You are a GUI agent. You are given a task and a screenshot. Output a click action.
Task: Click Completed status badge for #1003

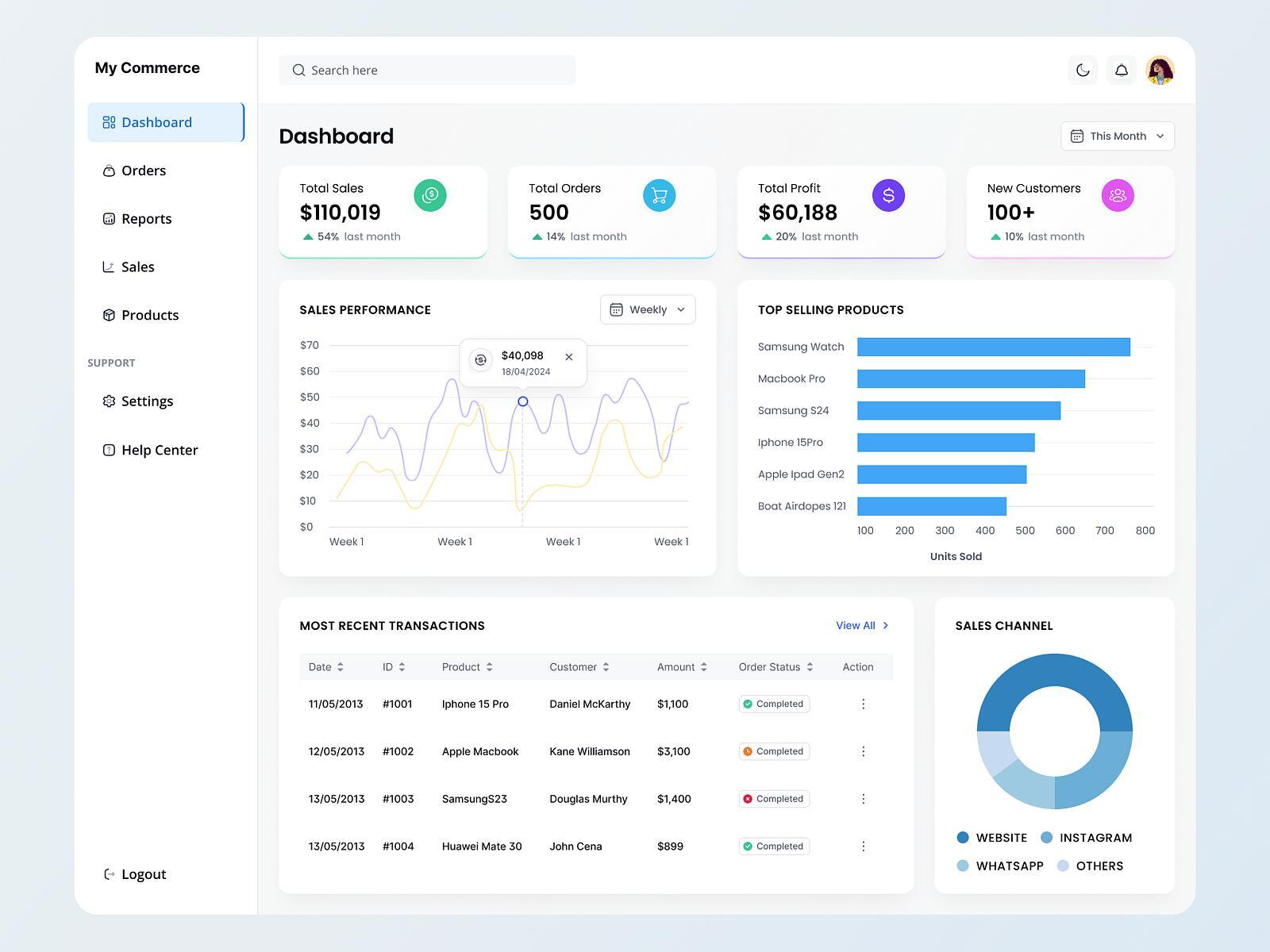774,799
